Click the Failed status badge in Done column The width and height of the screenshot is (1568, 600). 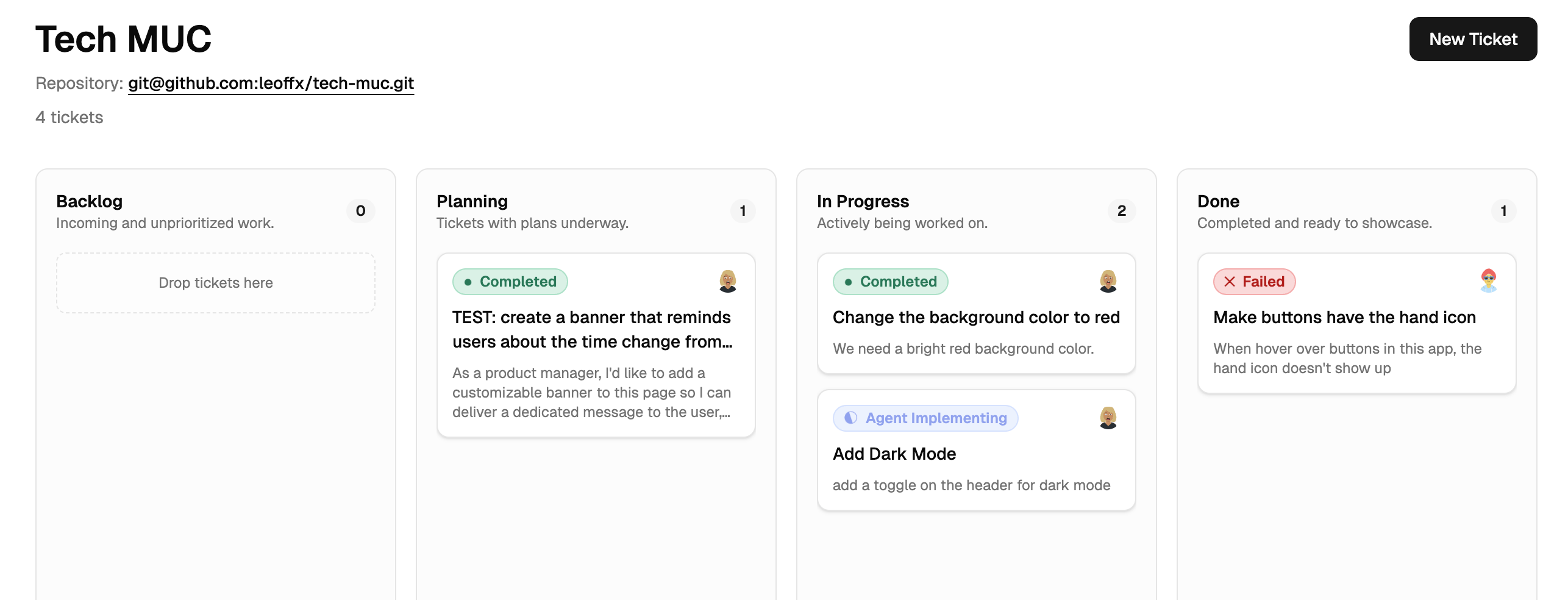(1254, 281)
